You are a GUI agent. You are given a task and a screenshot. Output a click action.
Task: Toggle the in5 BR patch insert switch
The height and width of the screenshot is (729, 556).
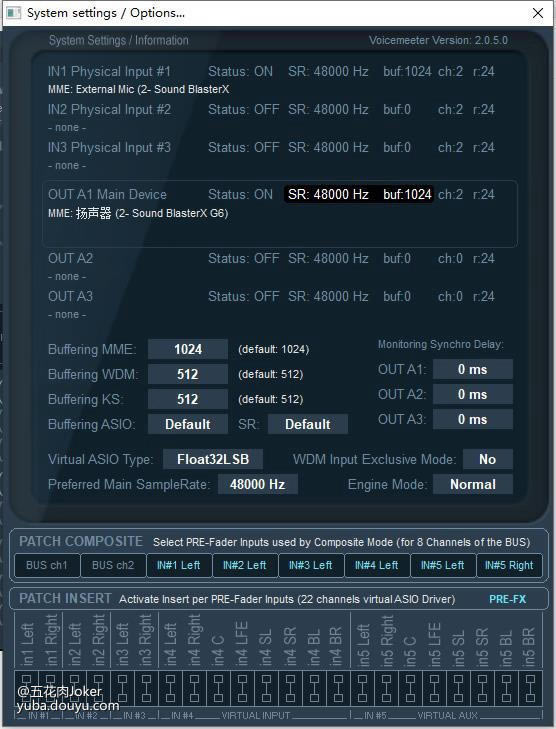[530, 688]
